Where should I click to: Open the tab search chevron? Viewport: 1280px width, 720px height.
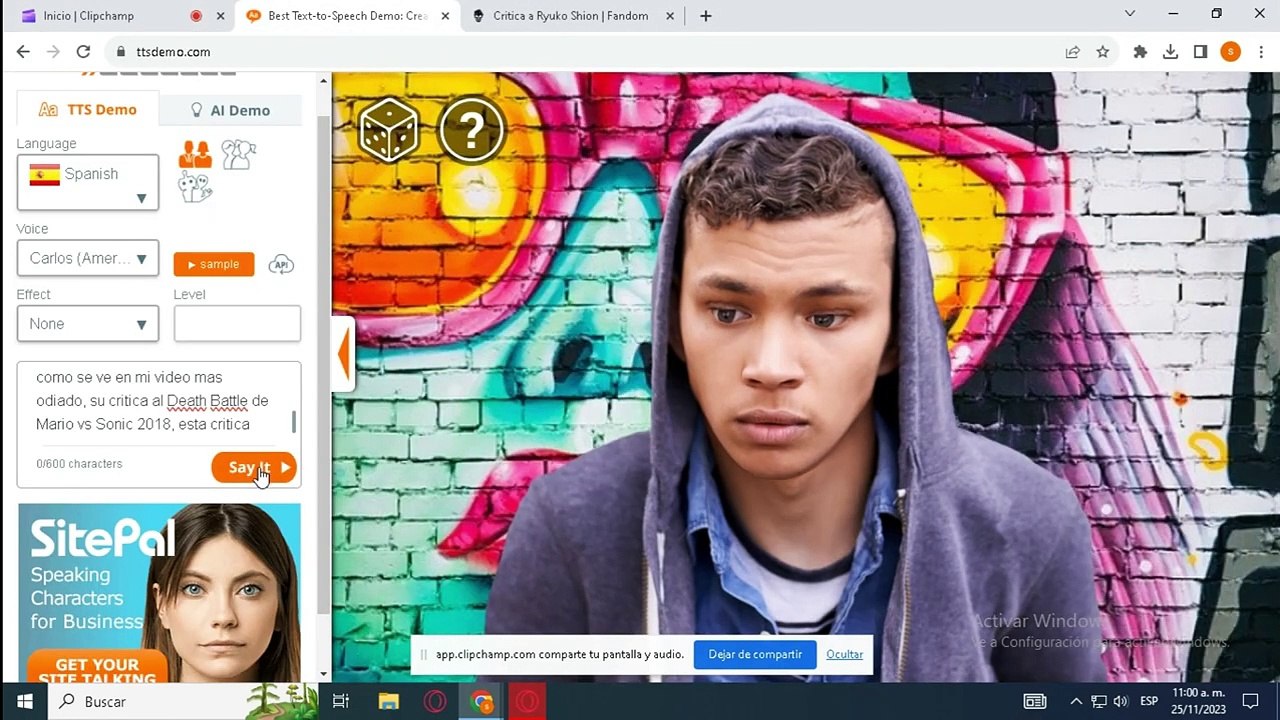point(1130,14)
